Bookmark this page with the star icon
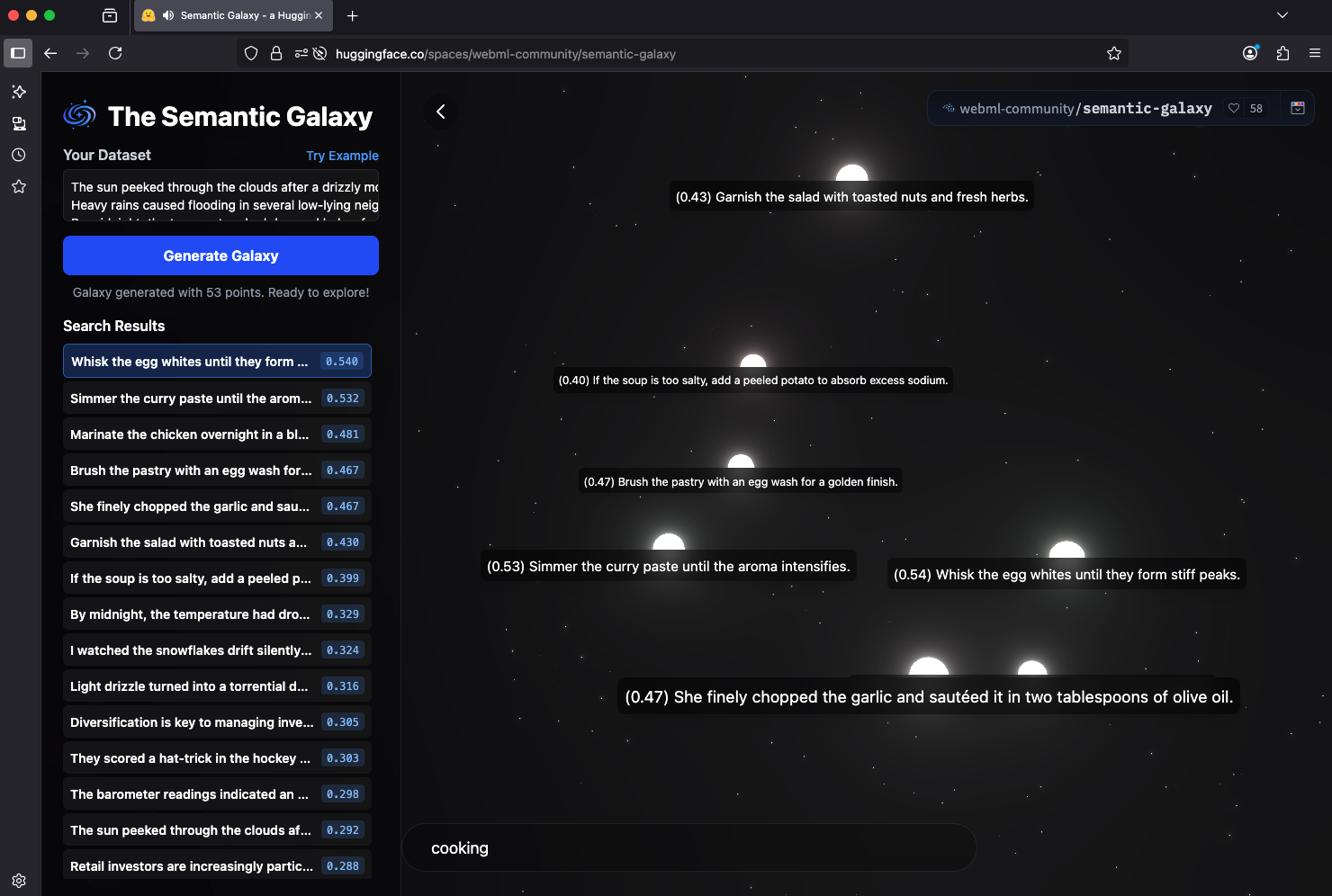This screenshot has width=1332, height=896. pos(1113,54)
